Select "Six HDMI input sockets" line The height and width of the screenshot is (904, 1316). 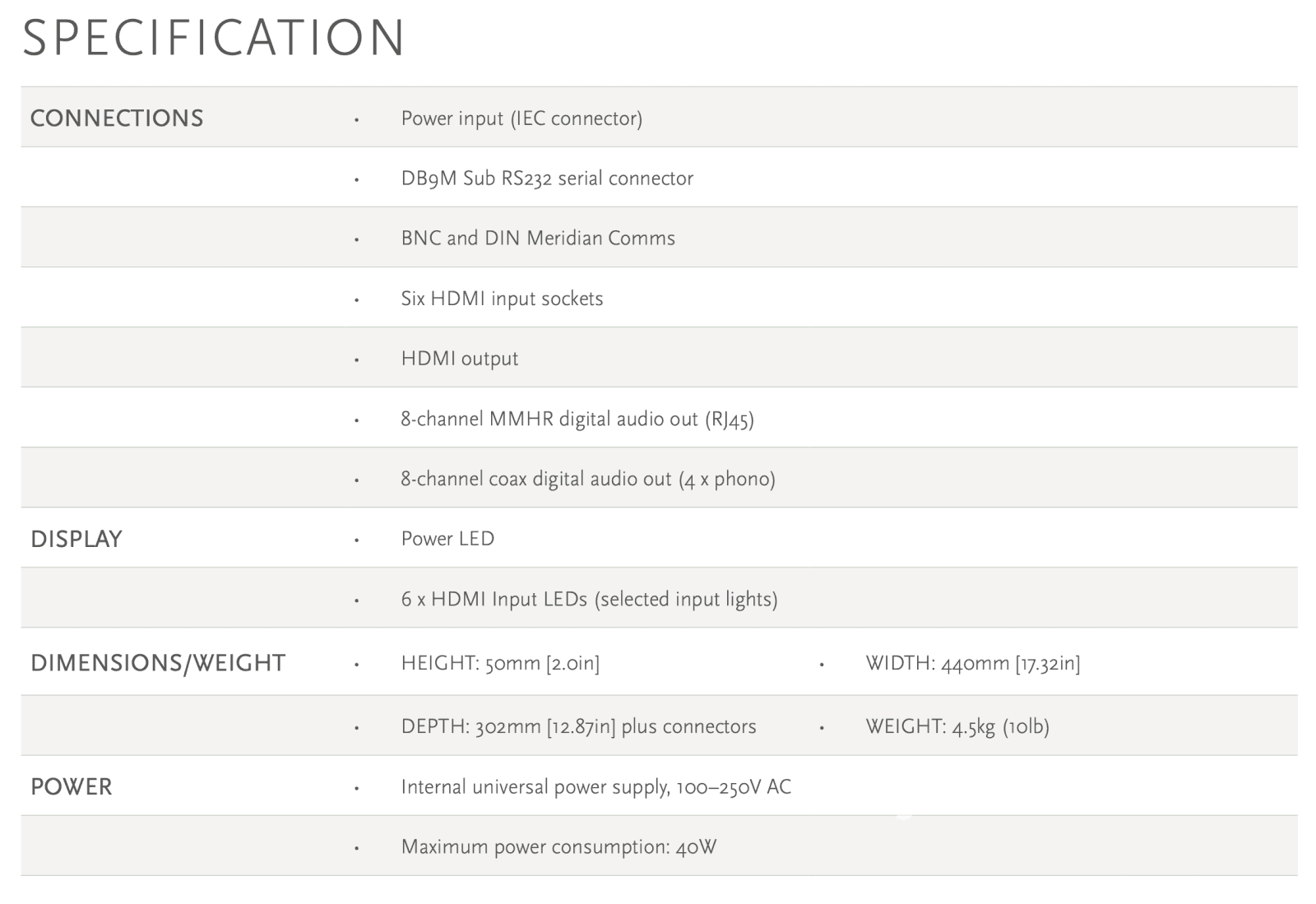(502, 299)
